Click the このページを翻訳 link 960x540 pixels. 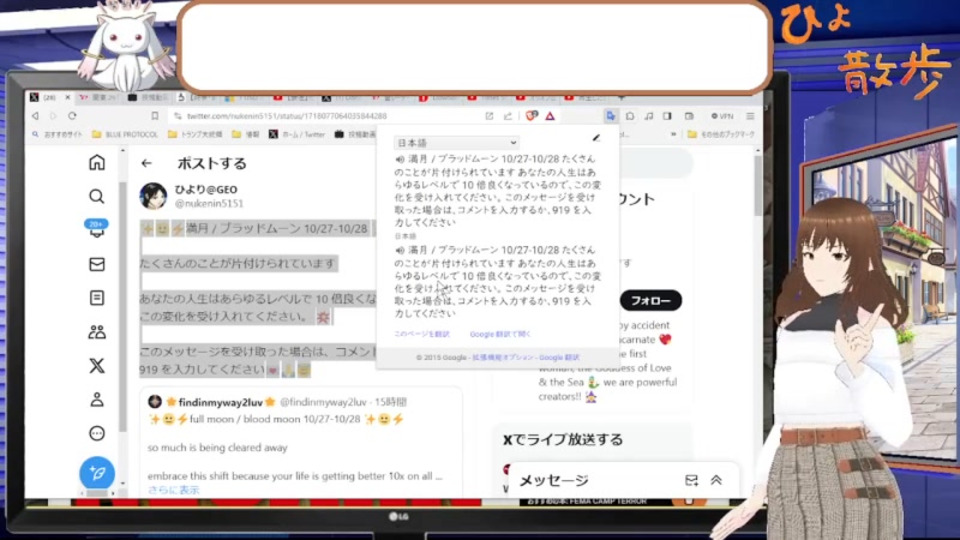coord(422,334)
